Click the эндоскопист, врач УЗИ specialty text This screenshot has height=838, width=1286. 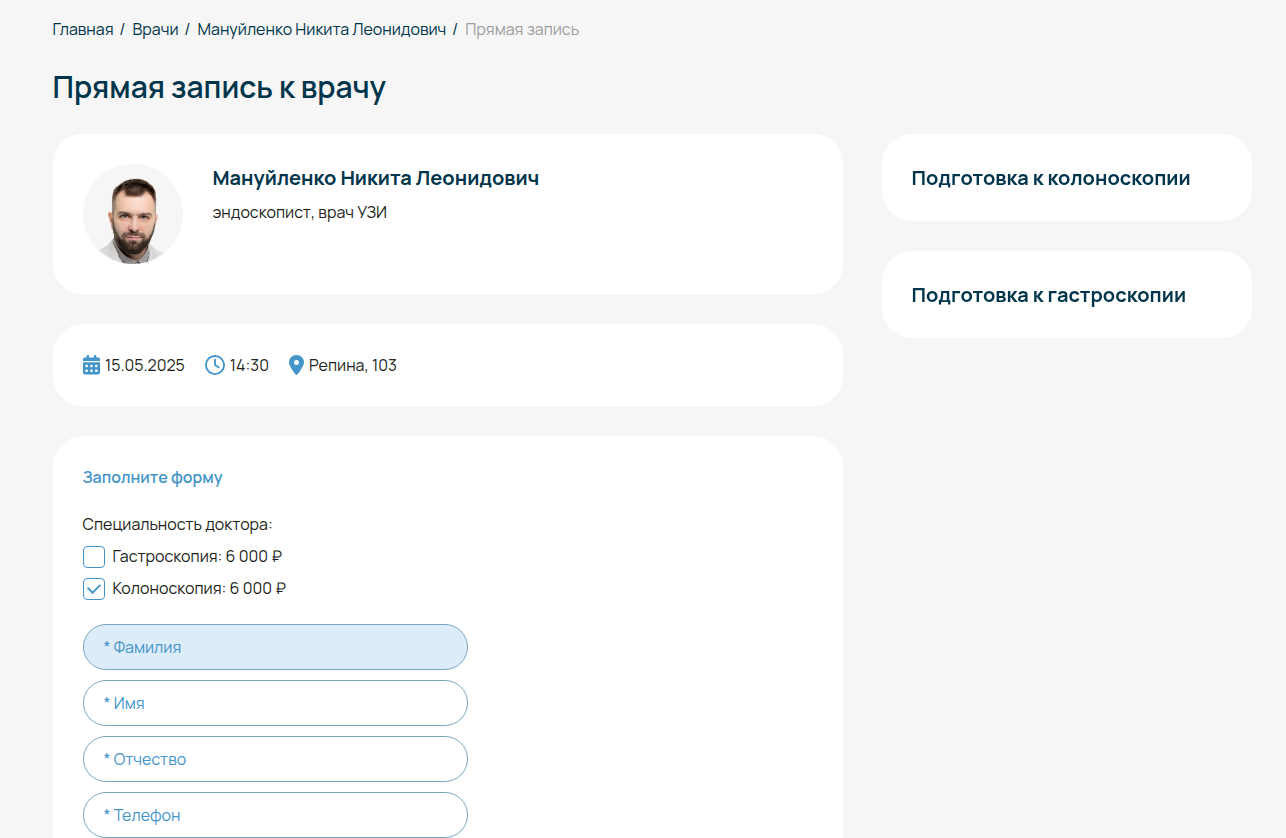pos(300,212)
